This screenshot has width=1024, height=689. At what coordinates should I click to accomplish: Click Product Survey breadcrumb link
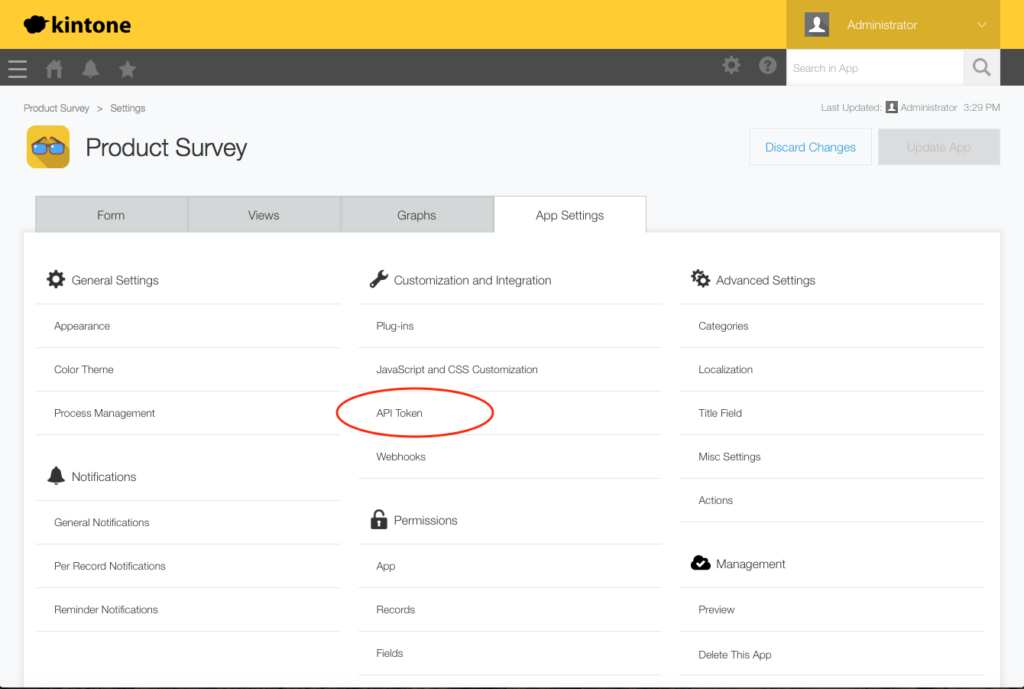(56, 108)
